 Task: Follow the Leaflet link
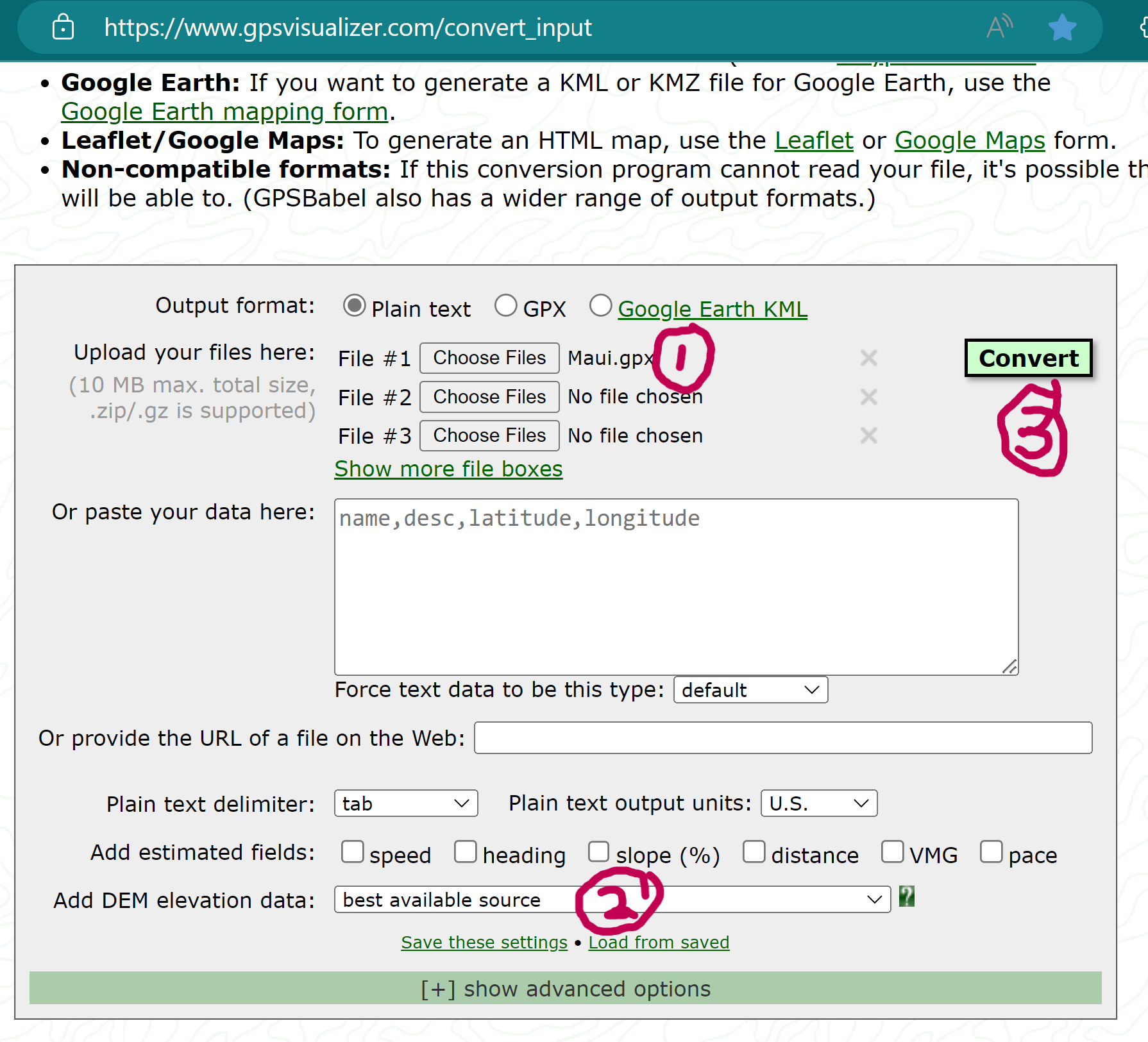814,140
